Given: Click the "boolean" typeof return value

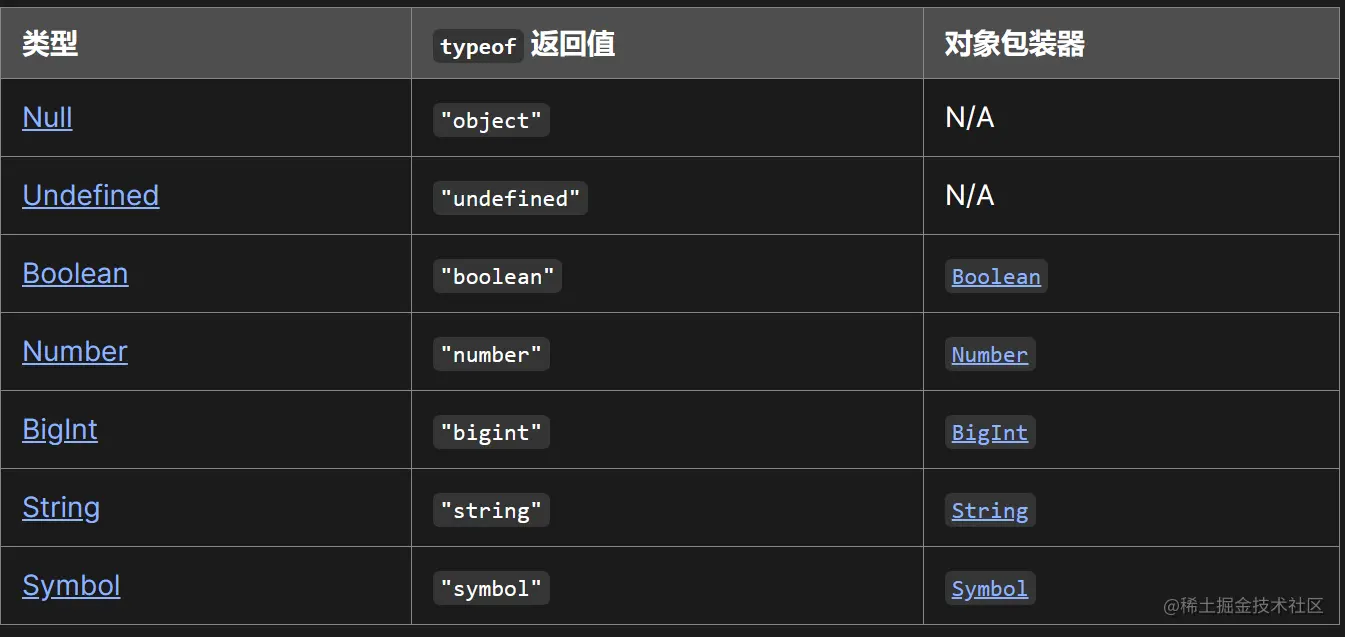Looking at the screenshot, I should point(497,277).
